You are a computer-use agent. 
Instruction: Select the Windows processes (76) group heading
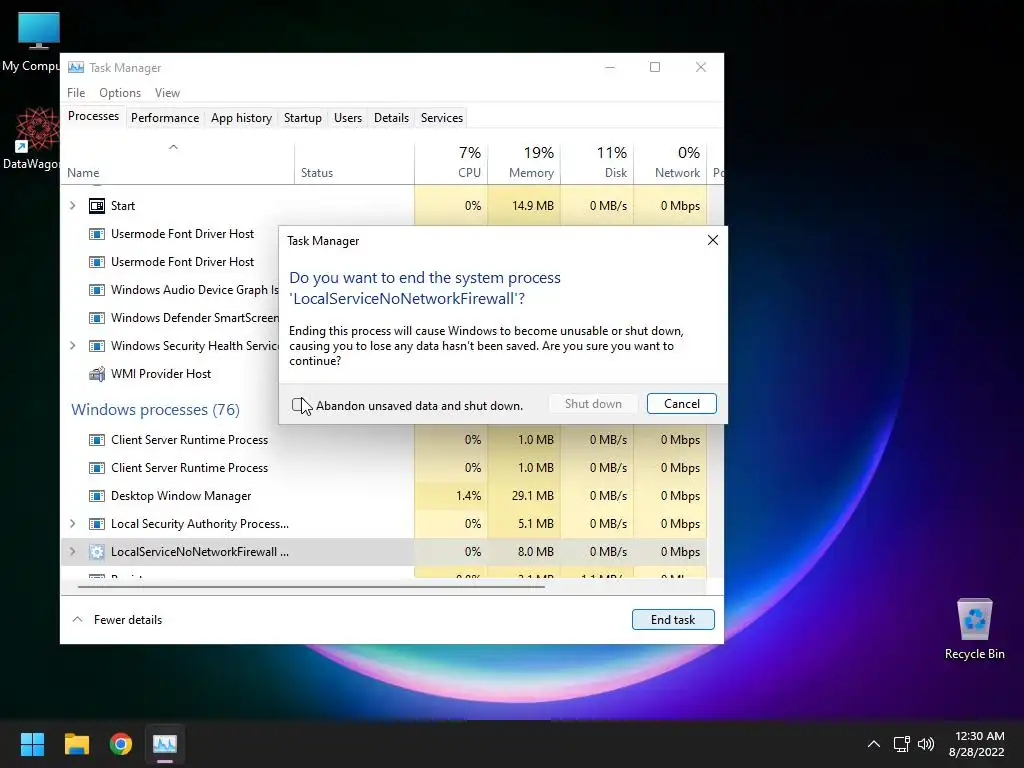click(155, 409)
